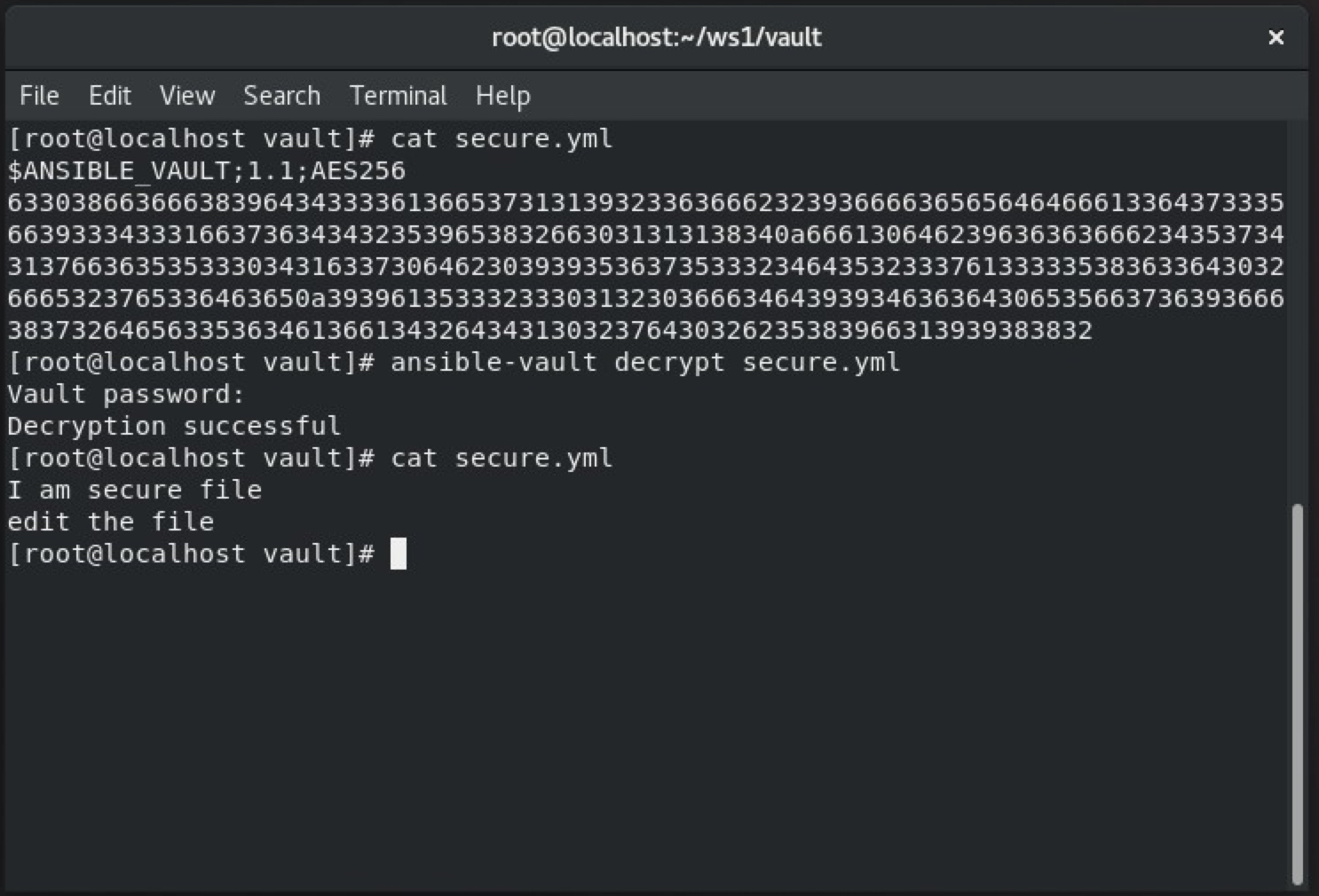Click the vertical scrollbar thumb
Image resolution: width=1319 pixels, height=896 pixels.
point(1297,692)
